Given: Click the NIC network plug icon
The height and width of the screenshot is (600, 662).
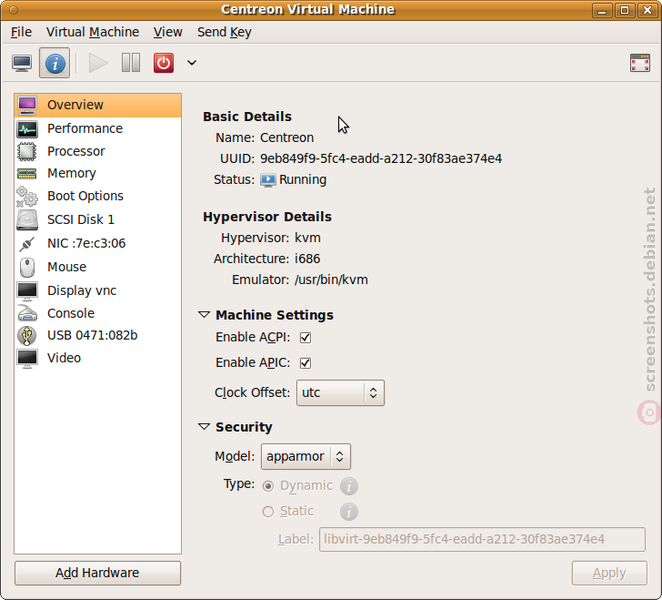Looking at the screenshot, I should (27, 244).
